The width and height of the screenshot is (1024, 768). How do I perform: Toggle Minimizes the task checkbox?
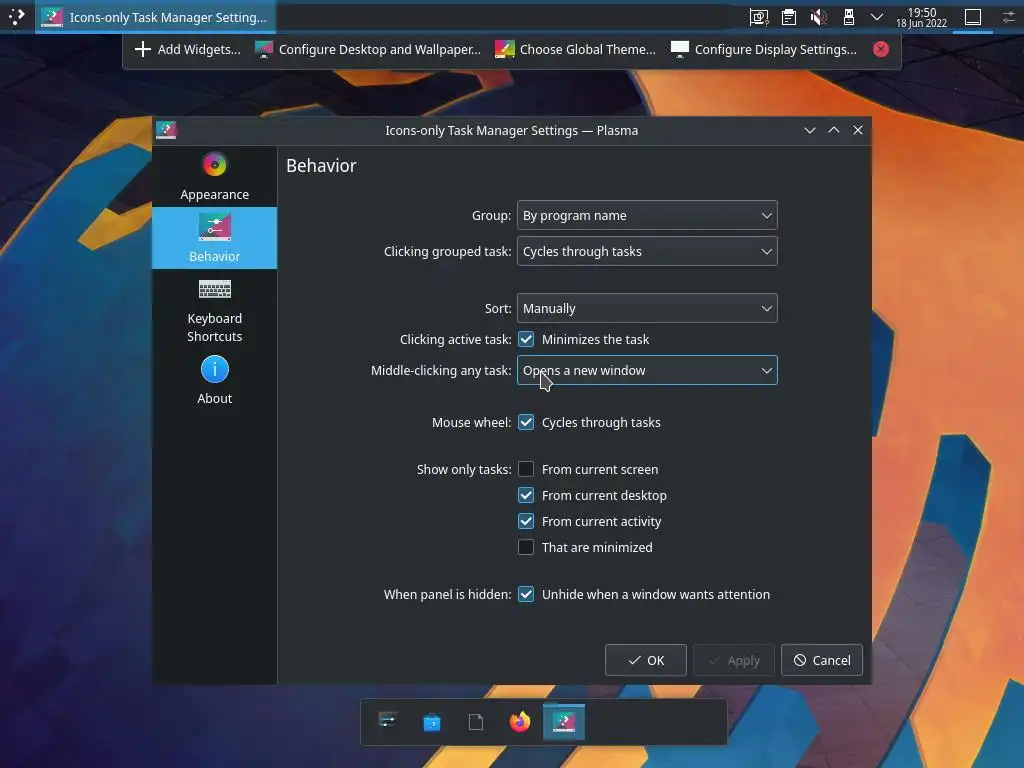526,339
